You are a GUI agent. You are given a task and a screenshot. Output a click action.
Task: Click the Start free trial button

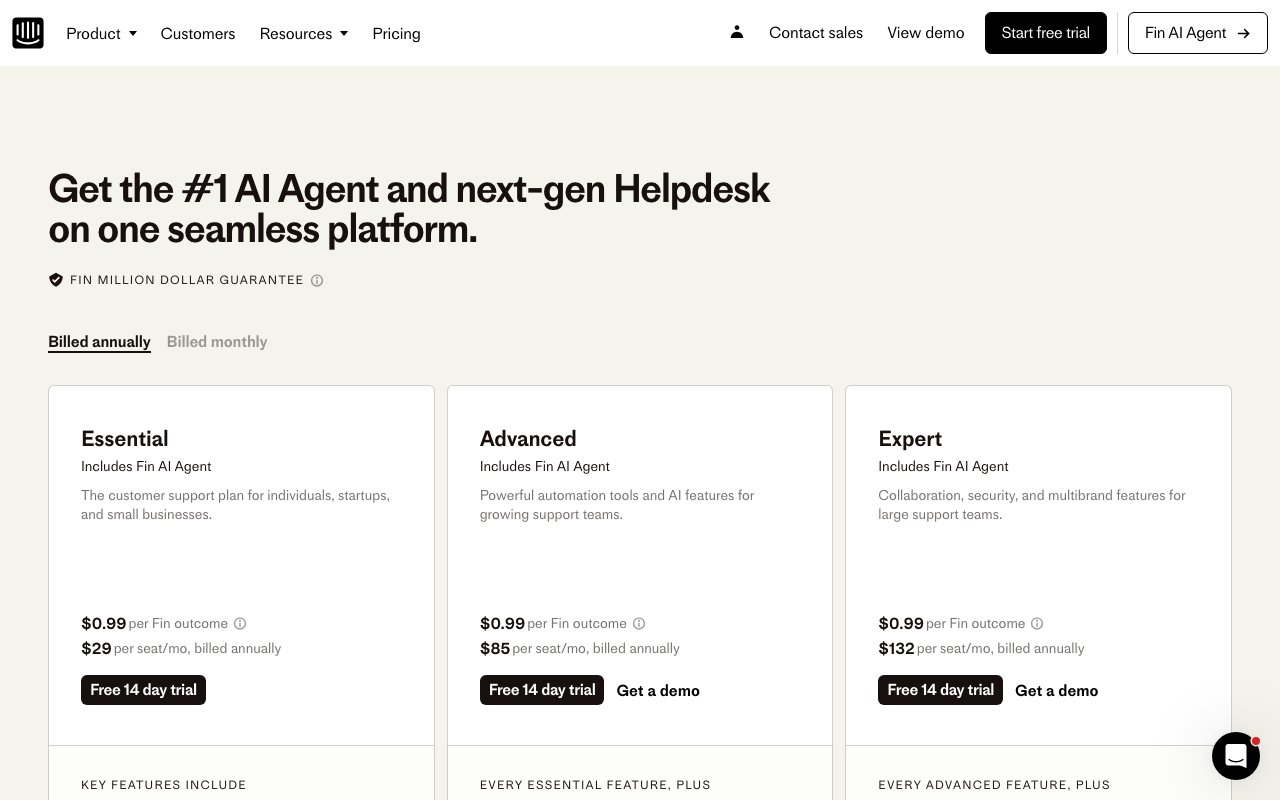(x=1045, y=33)
